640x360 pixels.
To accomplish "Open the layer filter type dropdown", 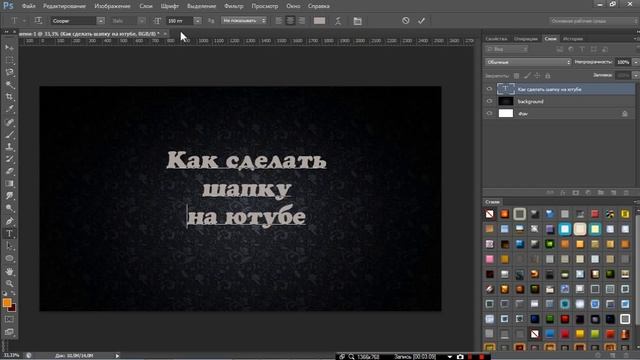I will click(506, 49).
